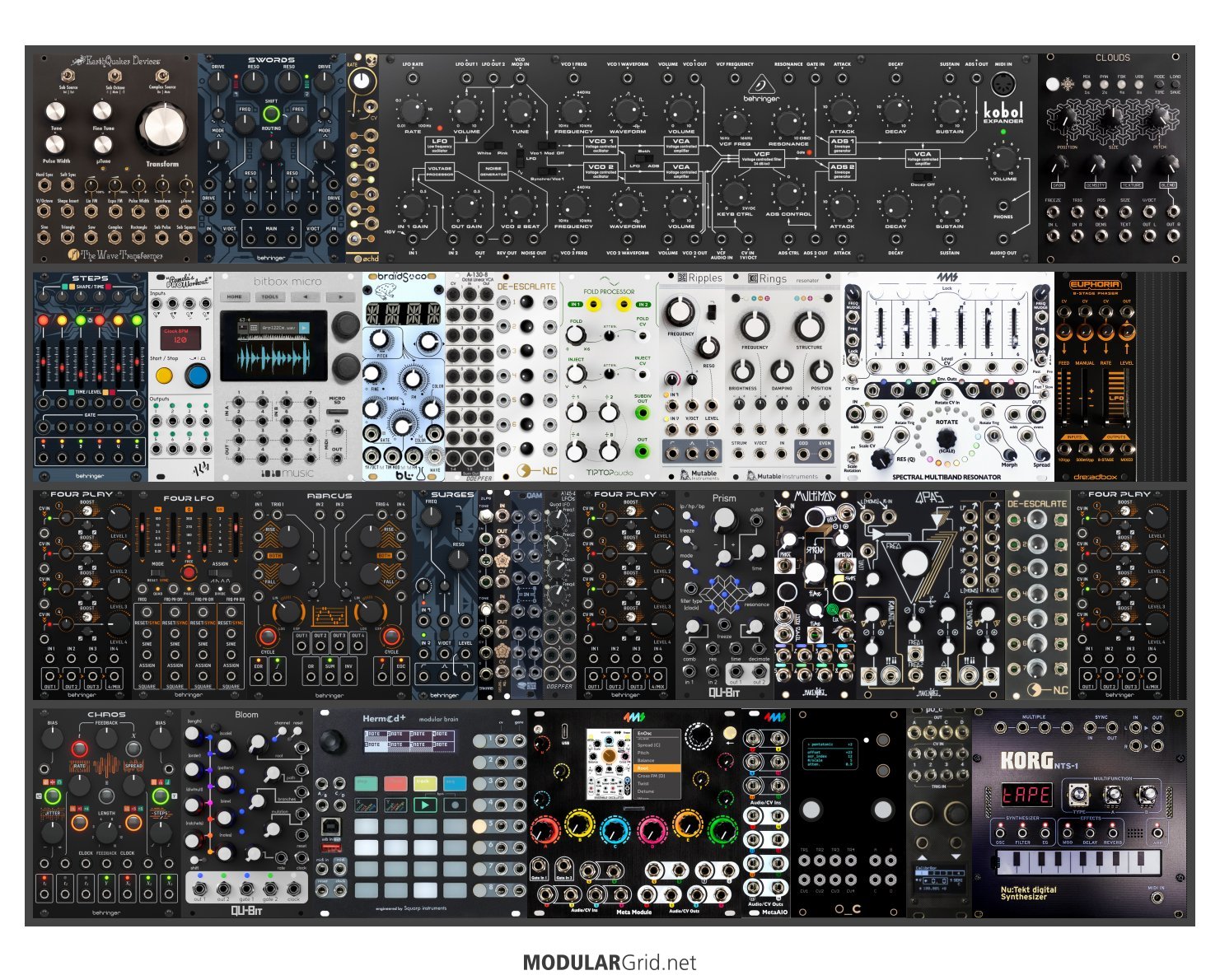Click the TUNE knob on Kobol Expander
This screenshot has height=980, width=1220.
coord(520,110)
